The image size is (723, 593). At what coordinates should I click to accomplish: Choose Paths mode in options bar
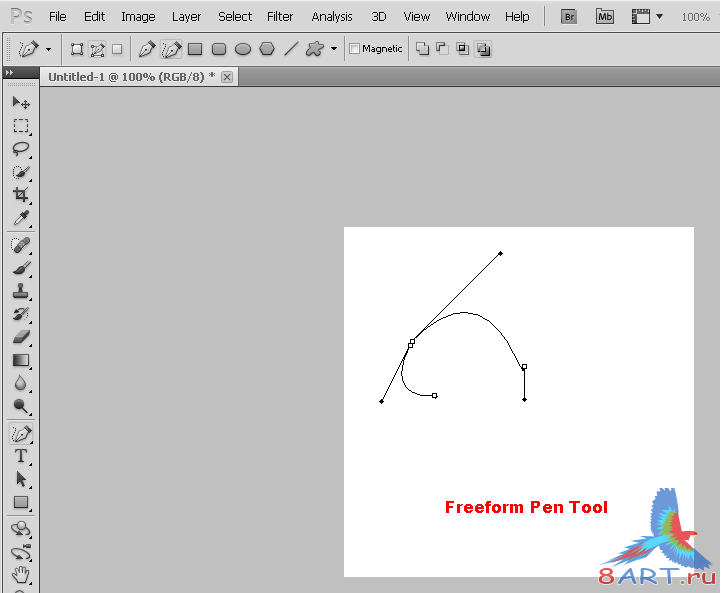tap(97, 49)
